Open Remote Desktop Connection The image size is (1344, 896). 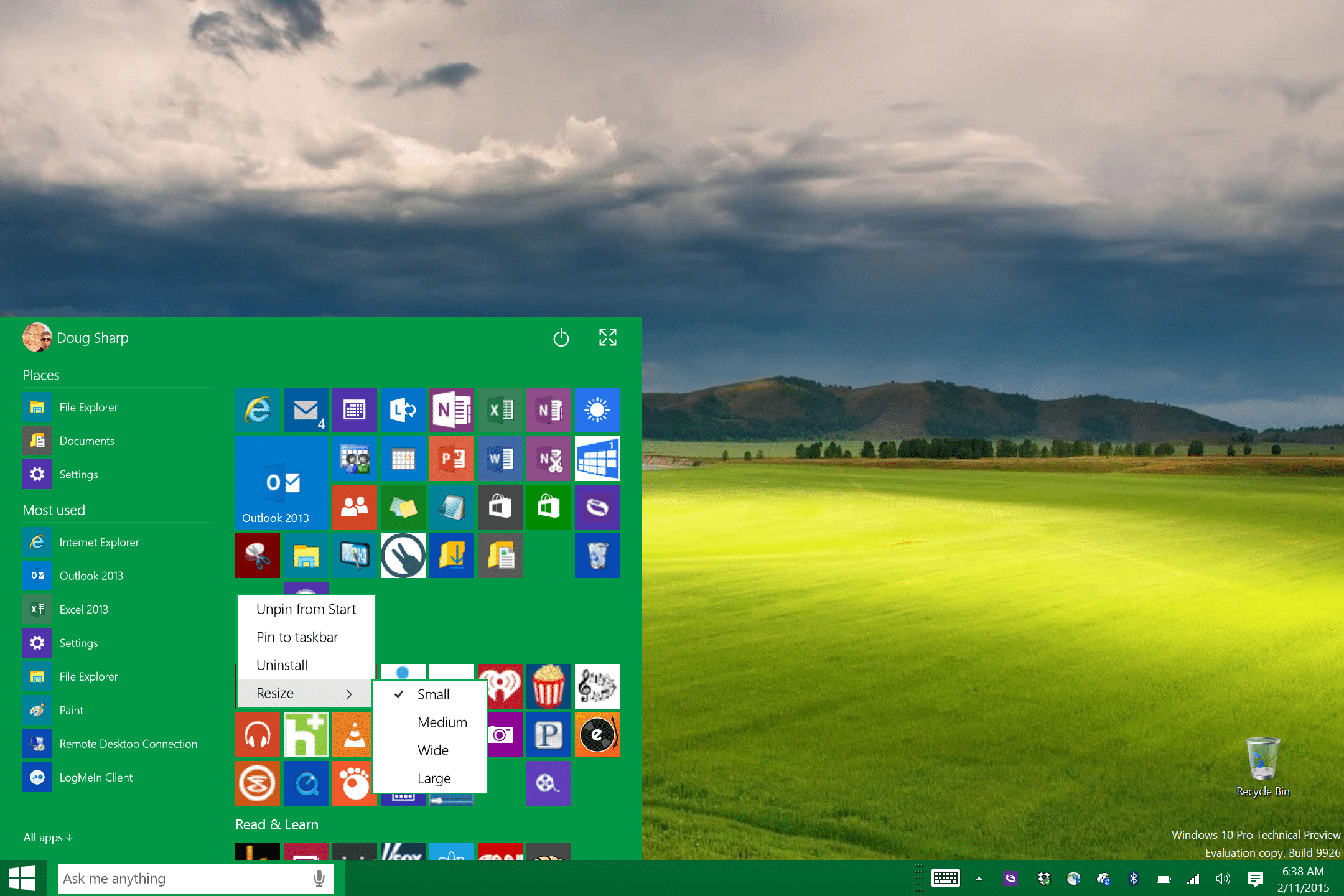pyautogui.click(x=117, y=744)
